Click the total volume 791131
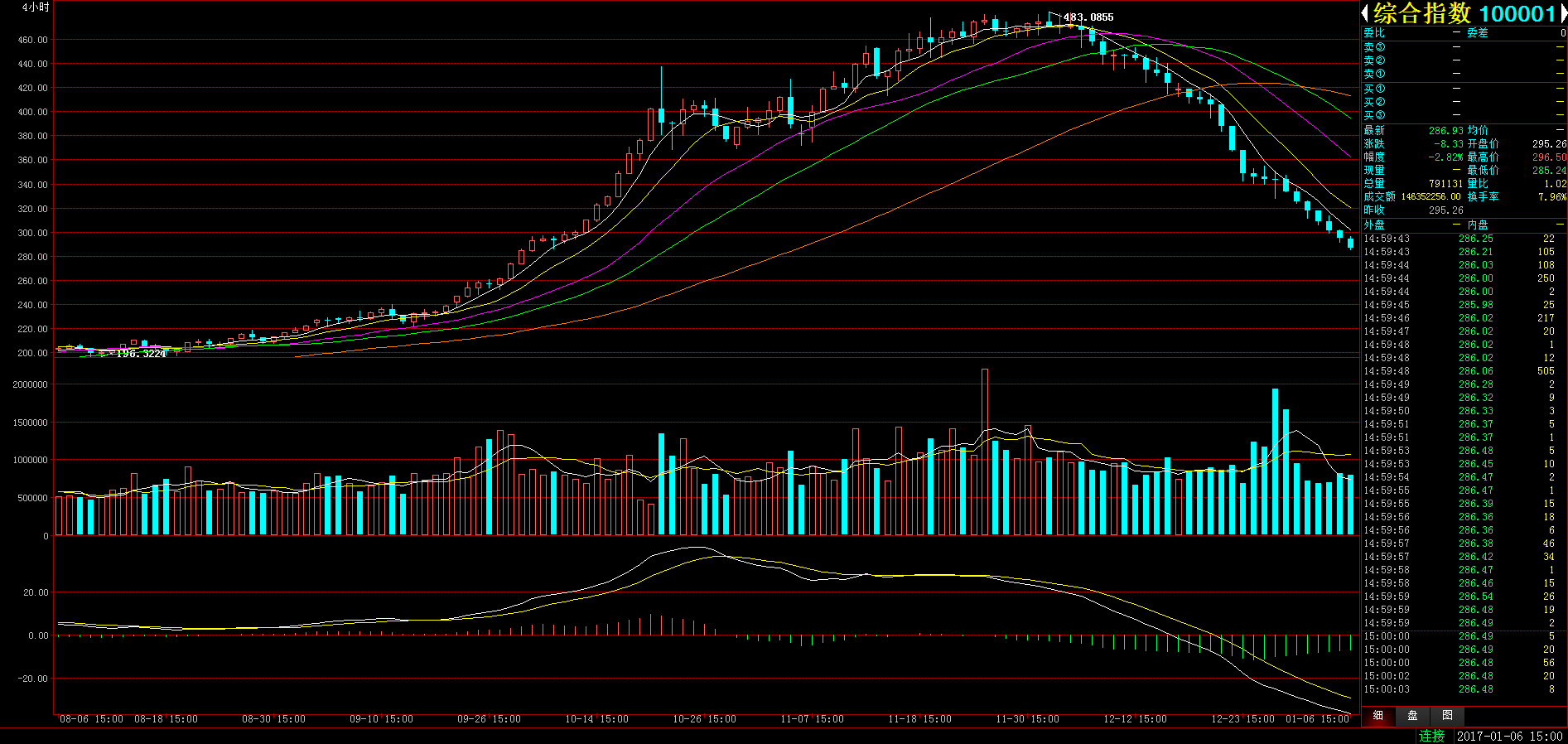 tap(1445, 184)
